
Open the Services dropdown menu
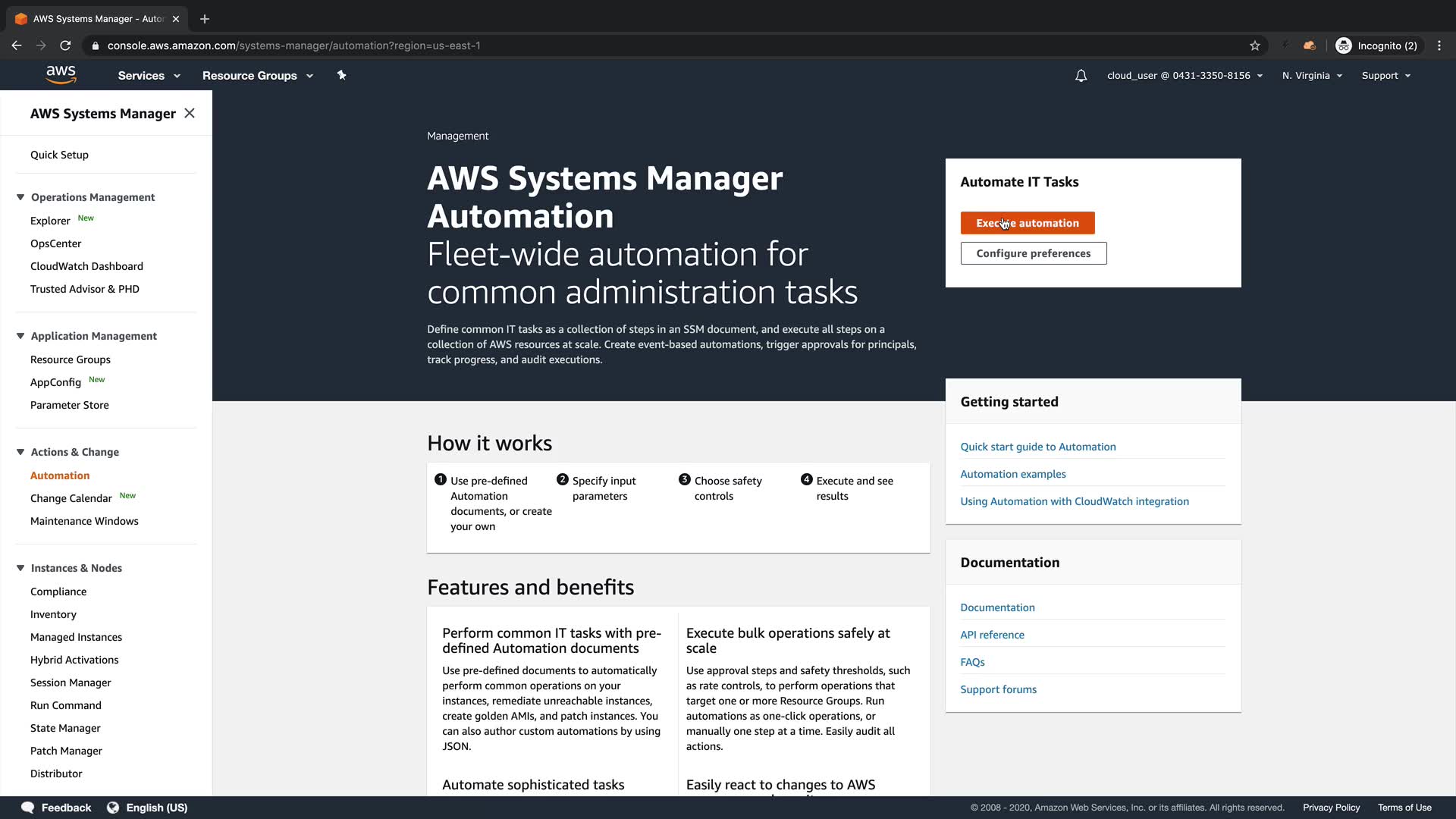pyautogui.click(x=149, y=76)
